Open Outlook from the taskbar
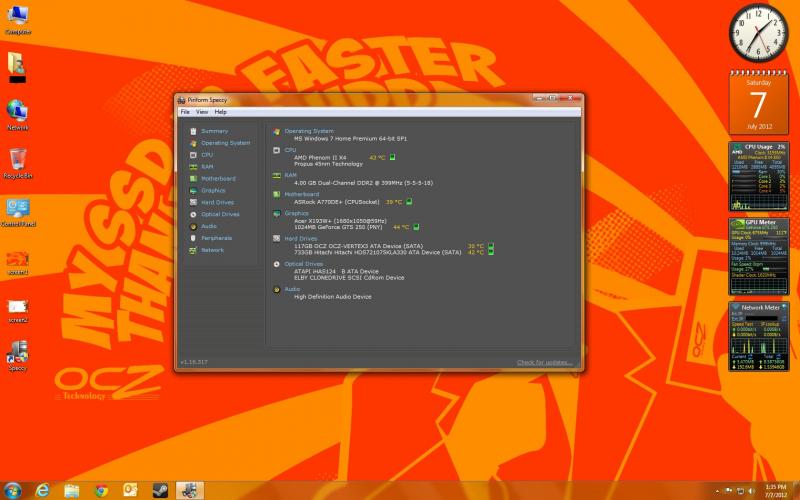This screenshot has height=500, width=800. [131, 491]
